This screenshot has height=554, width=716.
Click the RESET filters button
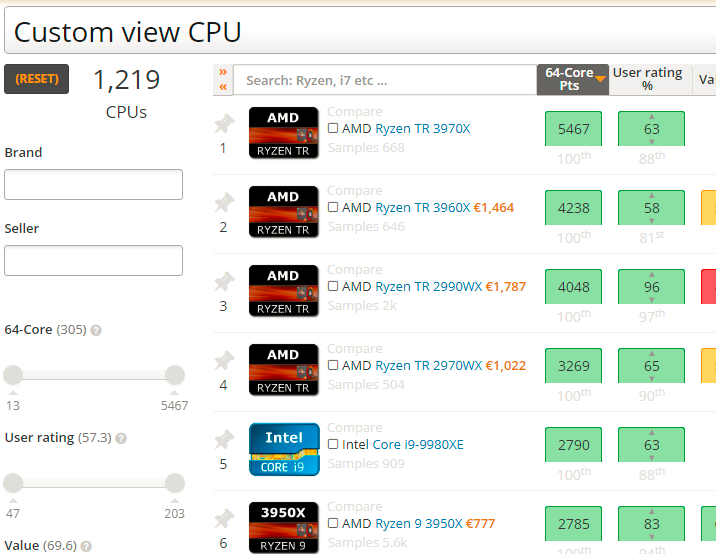37,79
